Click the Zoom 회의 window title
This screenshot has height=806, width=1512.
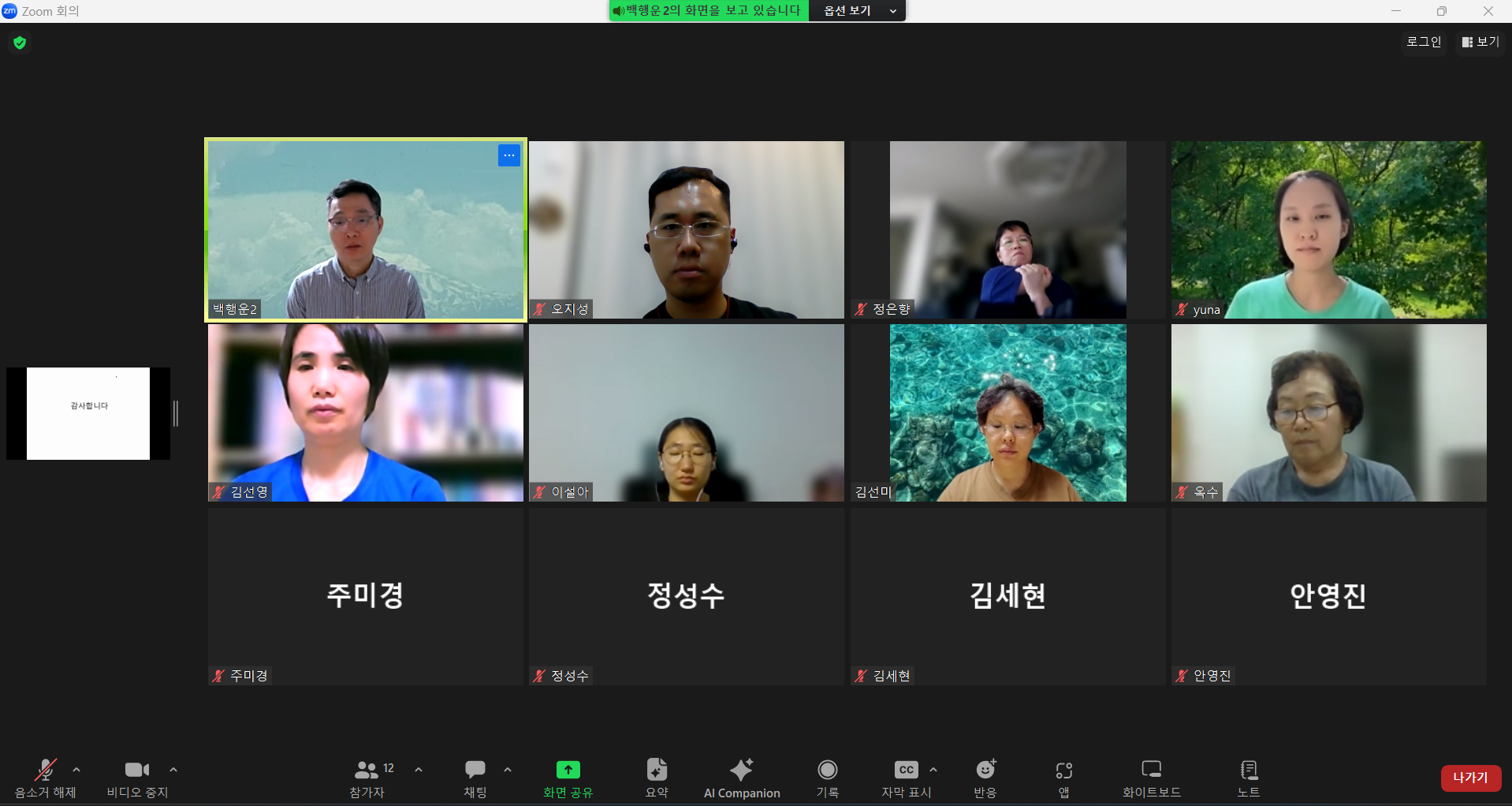(50, 11)
